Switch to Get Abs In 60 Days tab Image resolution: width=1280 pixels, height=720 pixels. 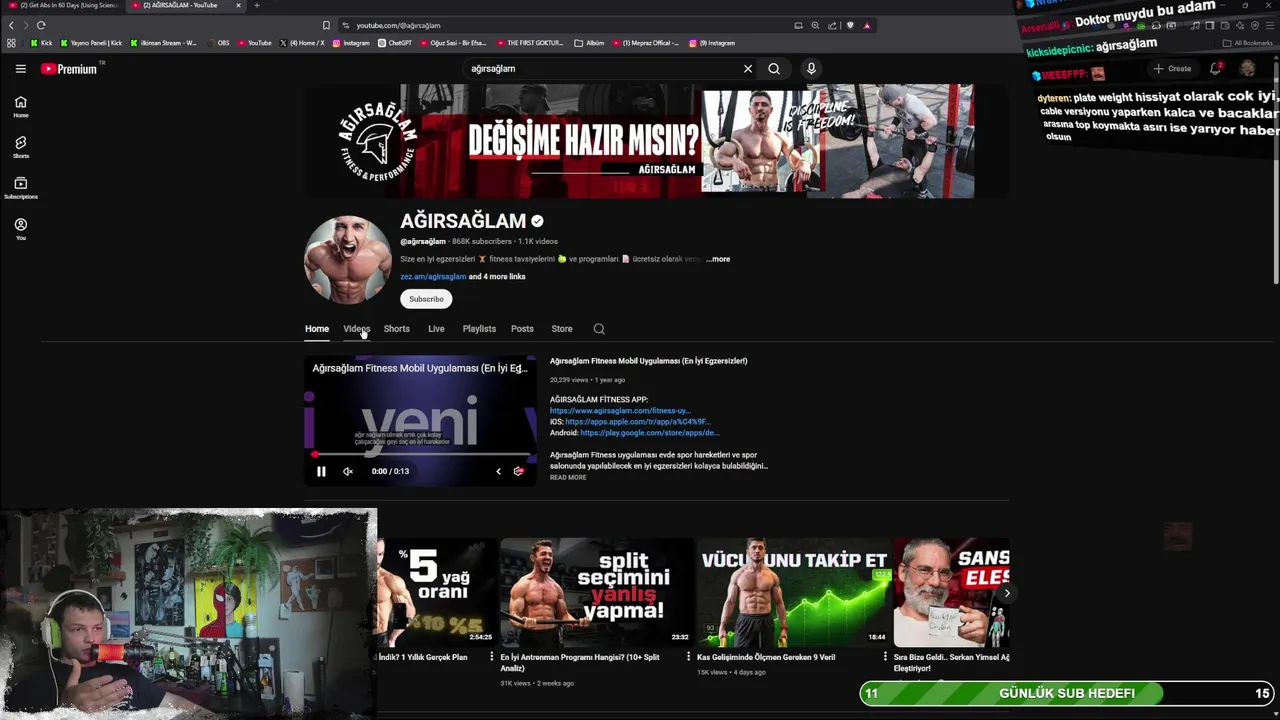coord(62,6)
